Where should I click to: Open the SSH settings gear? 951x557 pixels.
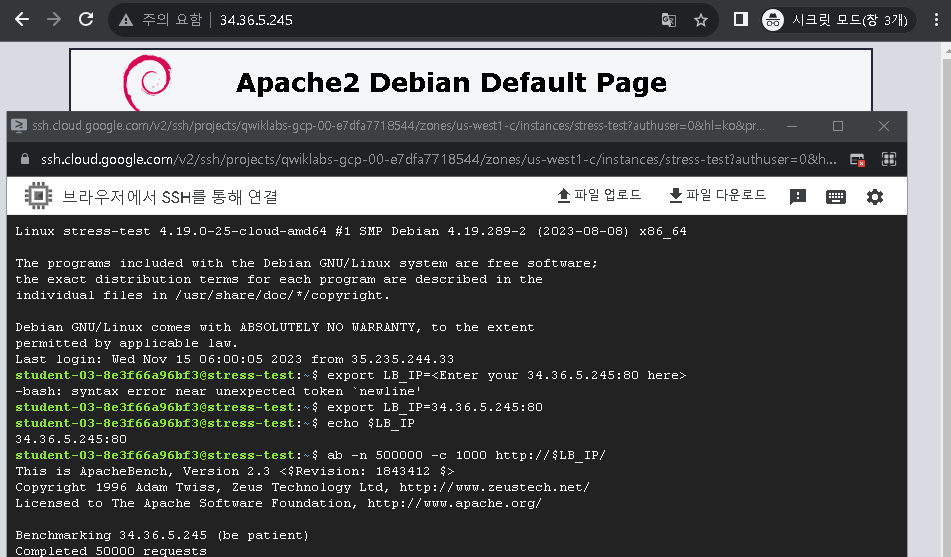pyautogui.click(x=875, y=197)
